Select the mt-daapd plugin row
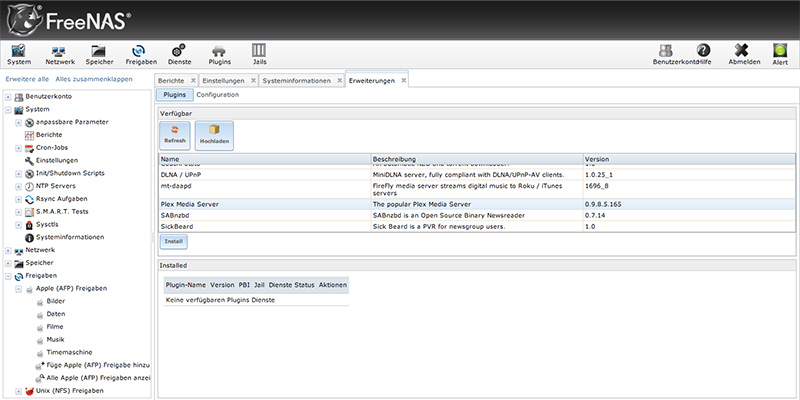800x400 pixels. pyautogui.click(x=477, y=189)
